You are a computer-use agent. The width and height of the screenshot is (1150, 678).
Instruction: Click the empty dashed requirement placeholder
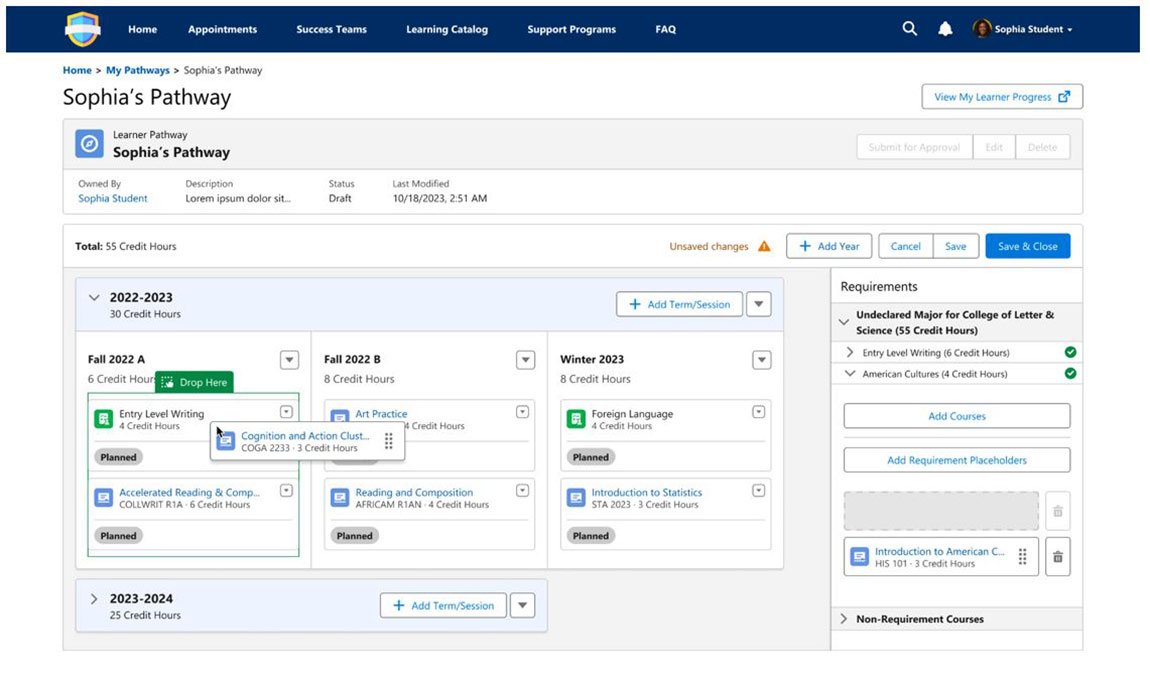tap(940, 510)
